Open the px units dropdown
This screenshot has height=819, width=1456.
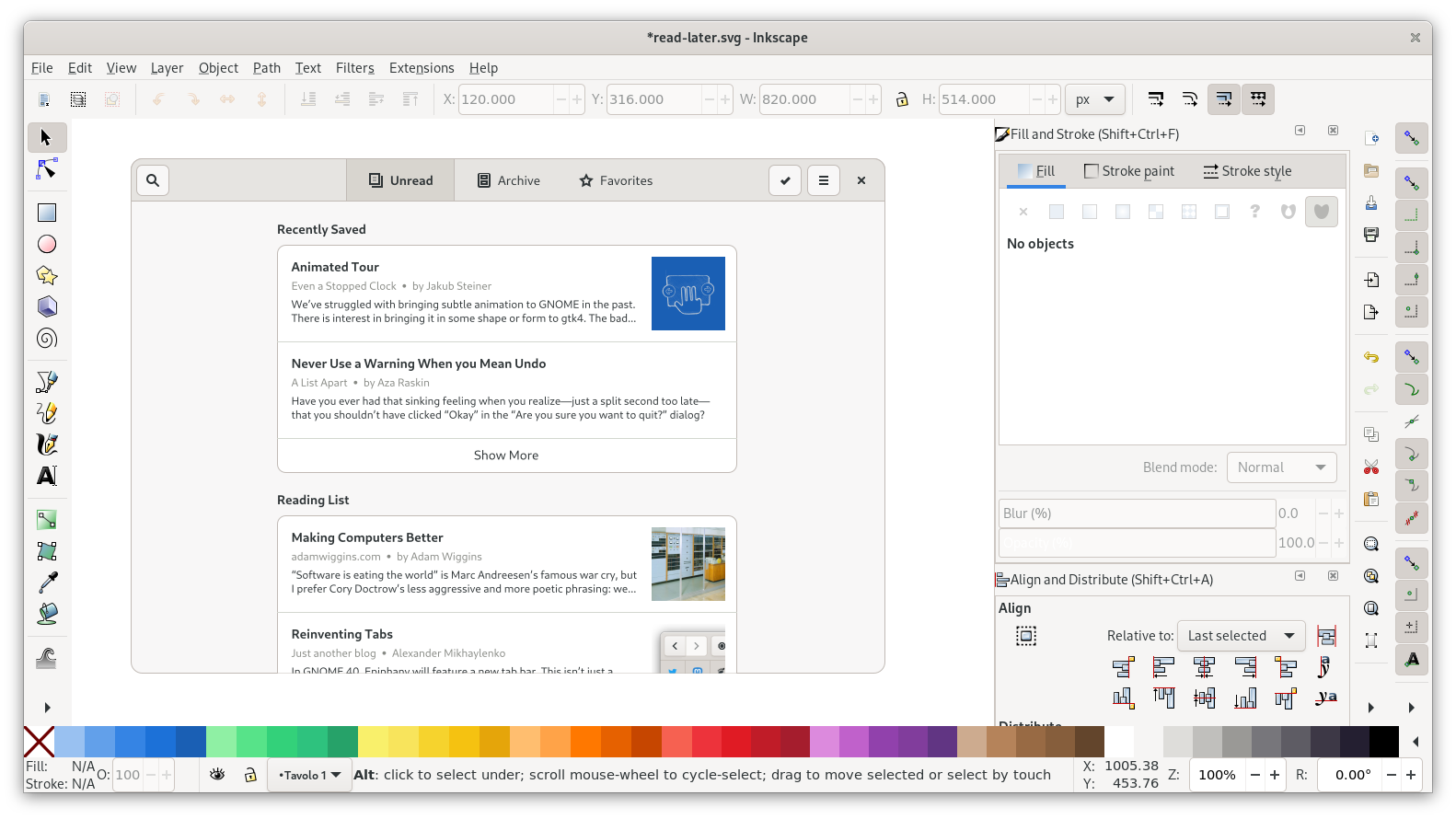point(1095,99)
